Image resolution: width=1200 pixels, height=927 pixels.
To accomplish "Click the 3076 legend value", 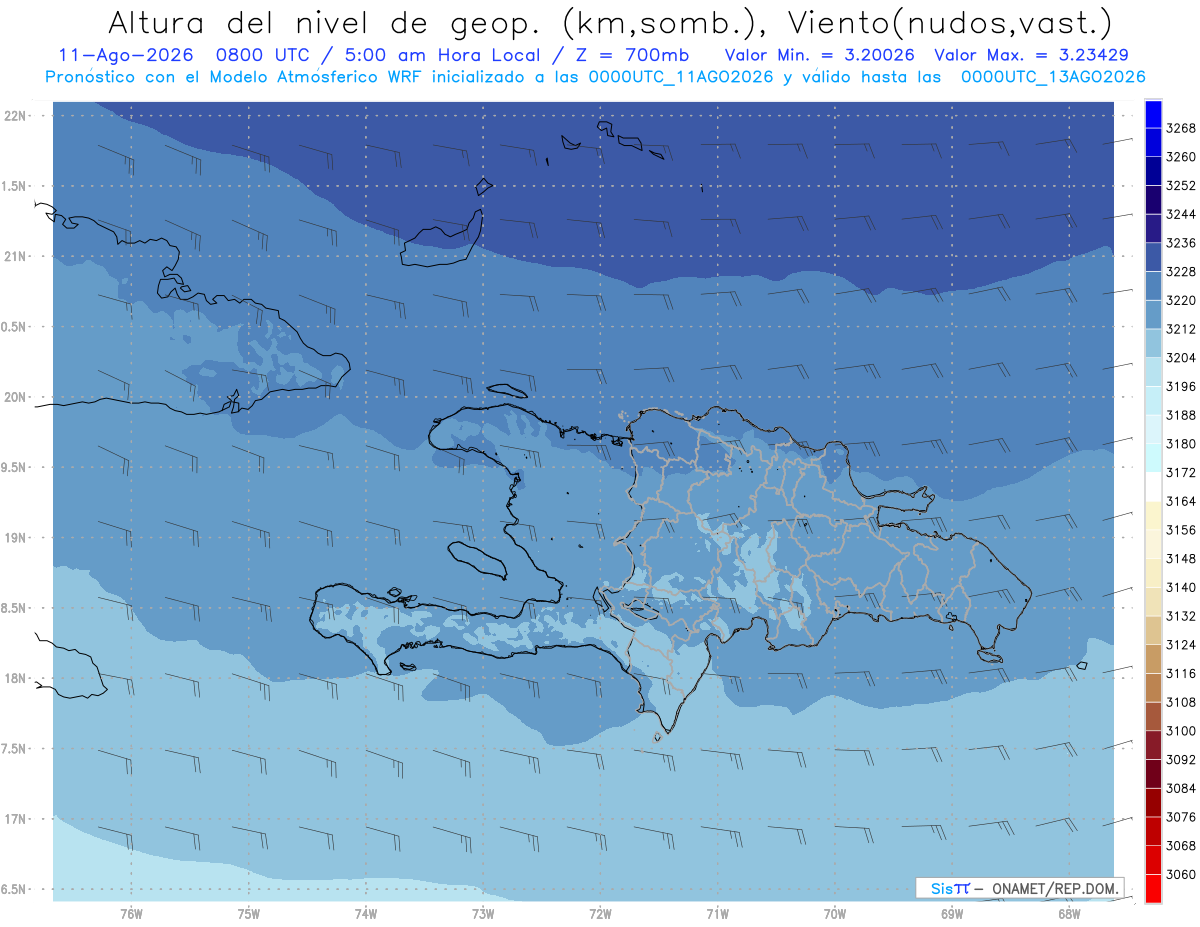I will (x=1181, y=817).
